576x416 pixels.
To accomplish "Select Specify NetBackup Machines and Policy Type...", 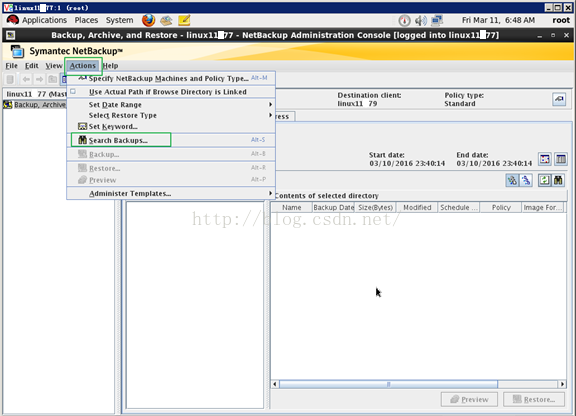I will click(171, 78).
